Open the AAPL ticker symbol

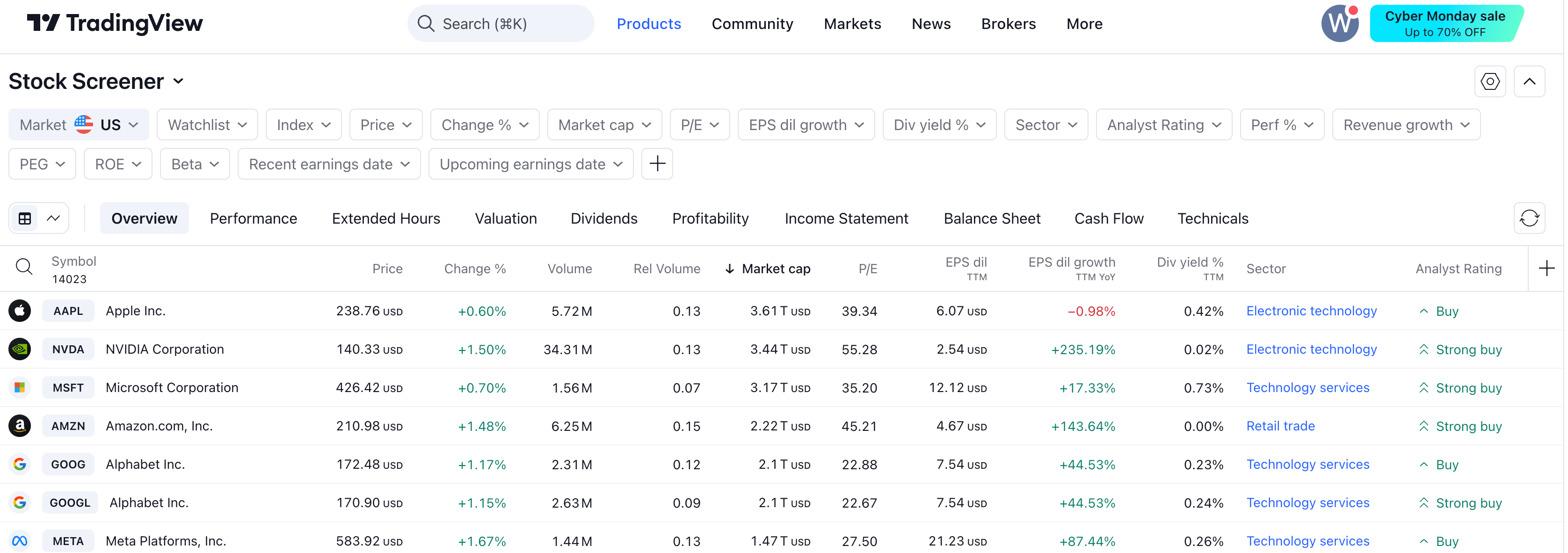coord(68,311)
